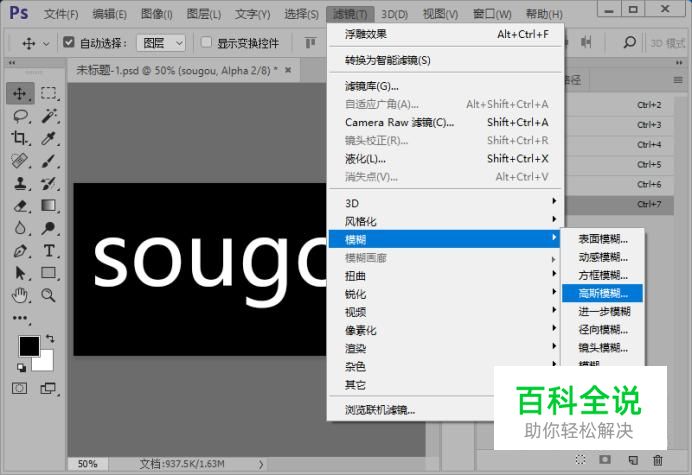Reset default foreground and background colors
This screenshot has width=692, height=475.
click(21, 367)
